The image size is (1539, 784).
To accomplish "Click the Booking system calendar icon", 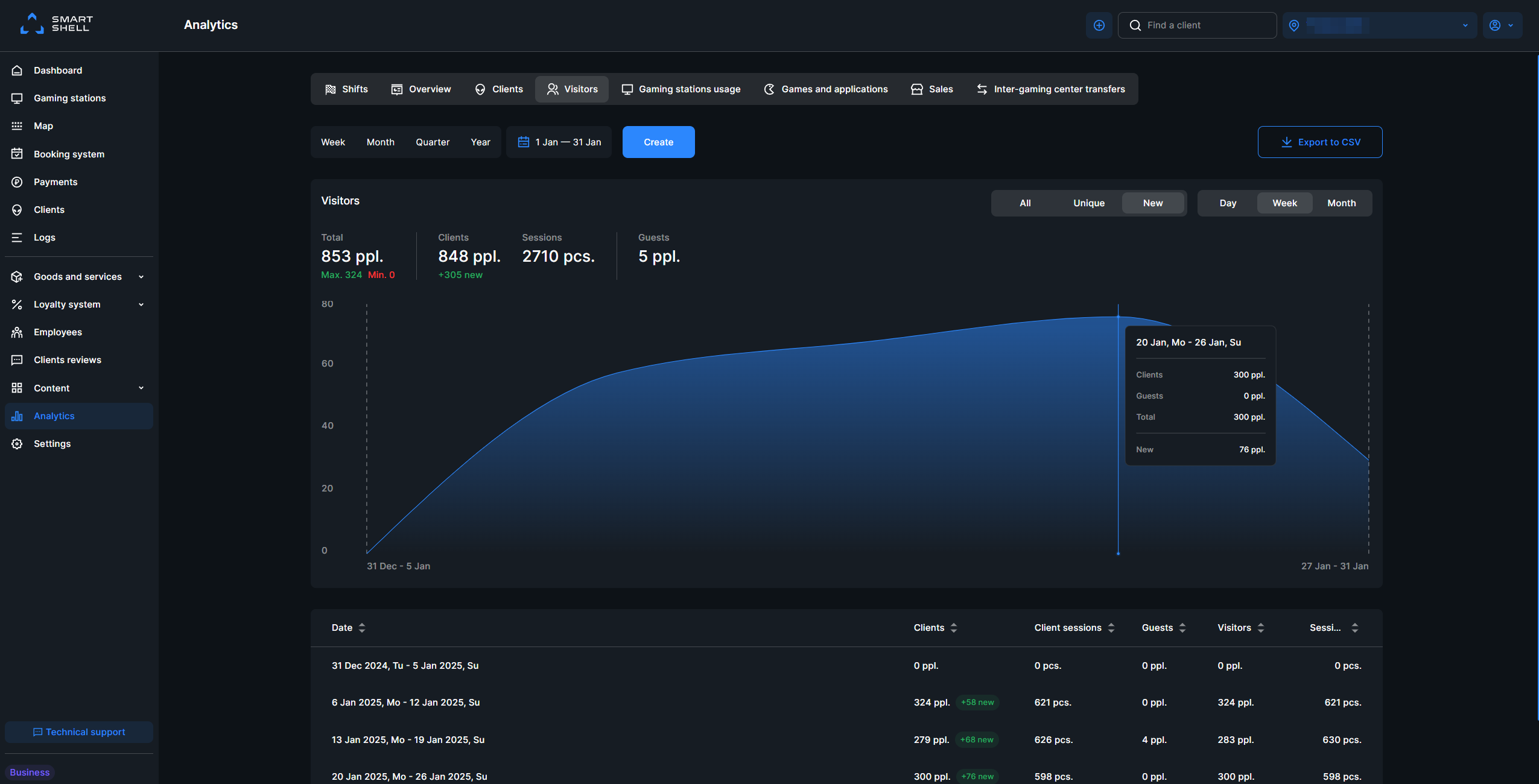I will click(x=17, y=154).
